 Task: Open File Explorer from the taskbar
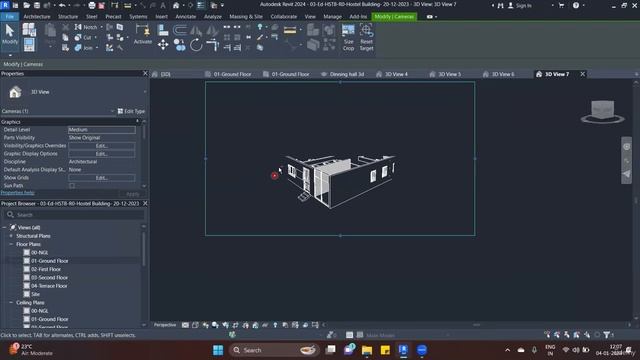pyautogui.click(x=367, y=350)
